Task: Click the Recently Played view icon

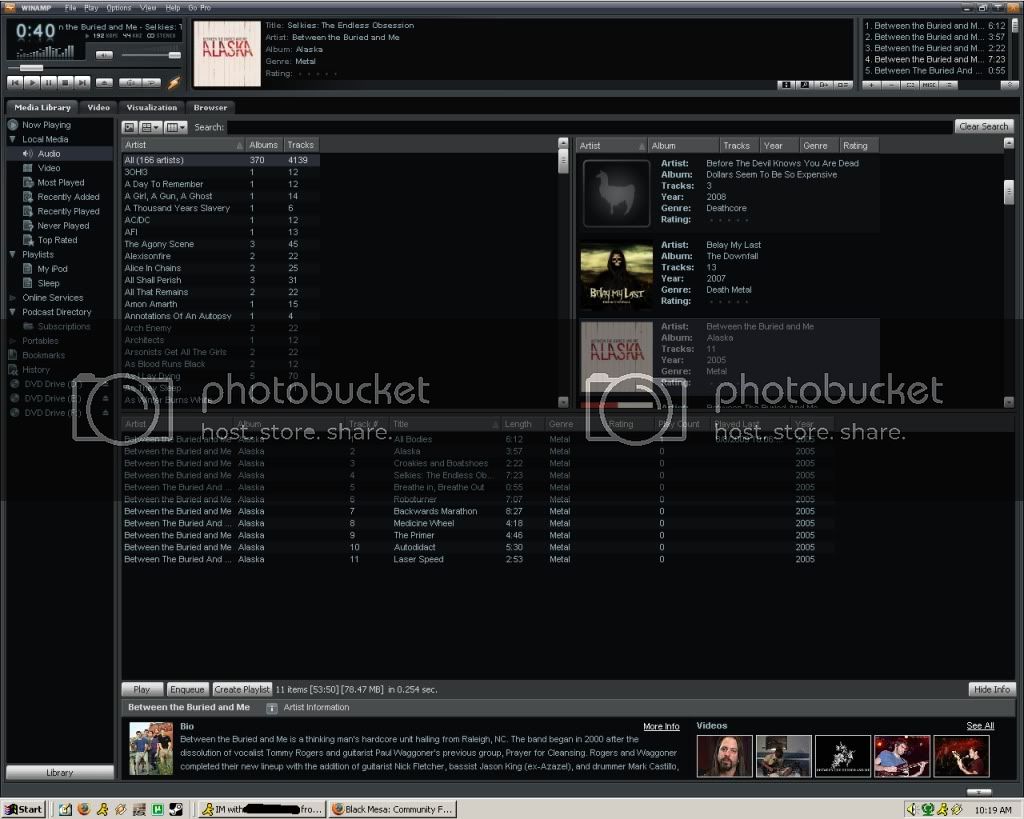Action: pyautogui.click(x=27, y=211)
